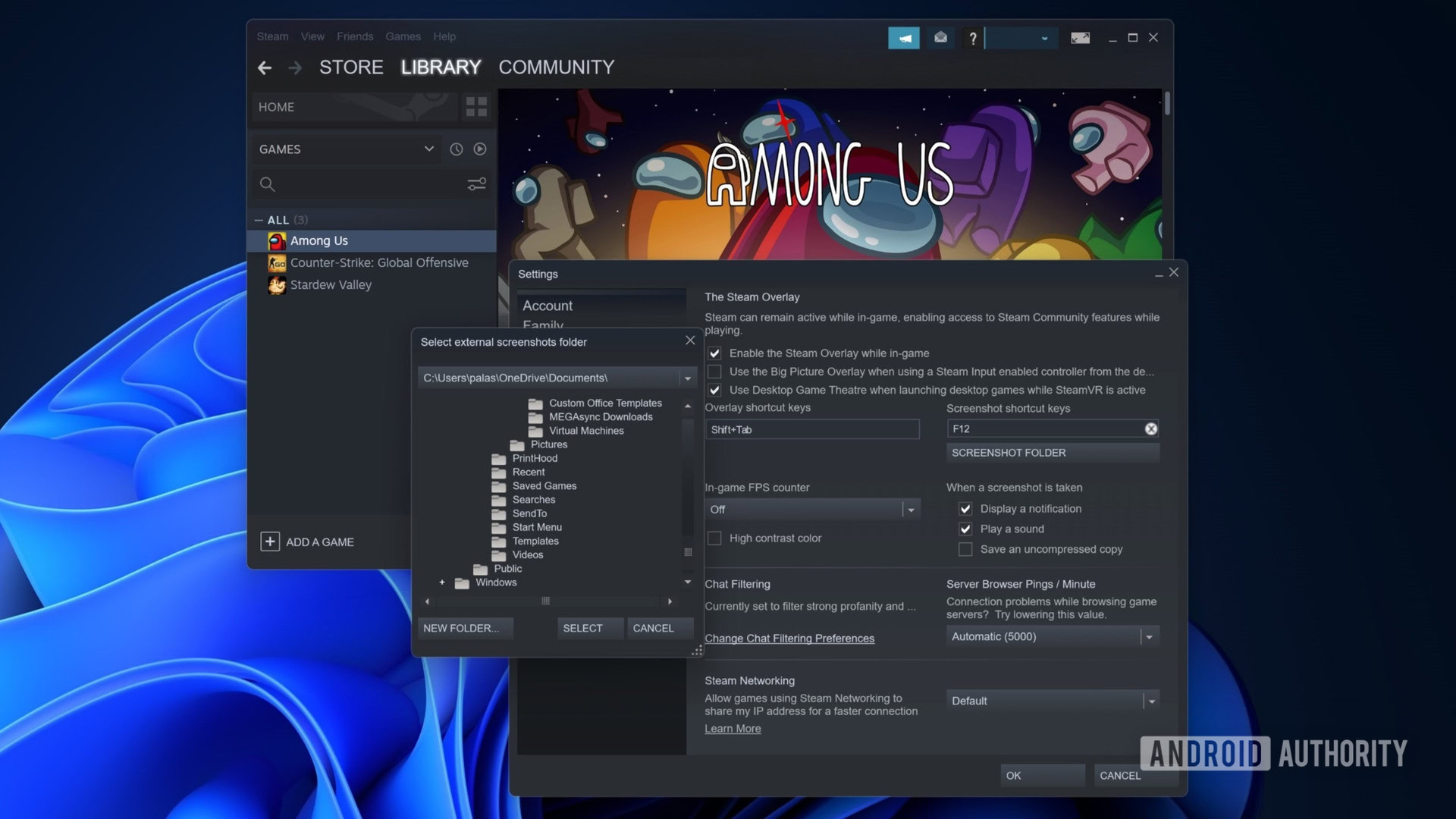Viewport: 1456px width, 819px height.
Task: Toggle High contrast color checkbox
Action: (x=714, y=538)
